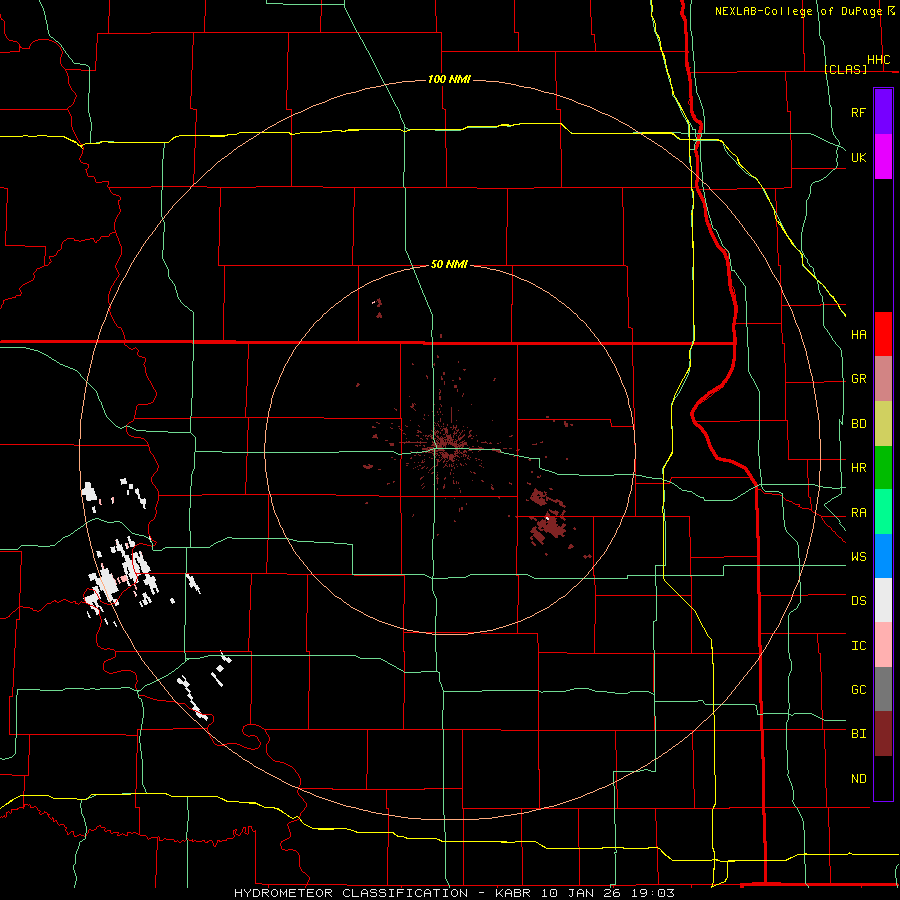Click the RA rain legend swatch
Viewport: 900px width, 900px height.
(x=883, y=512)
